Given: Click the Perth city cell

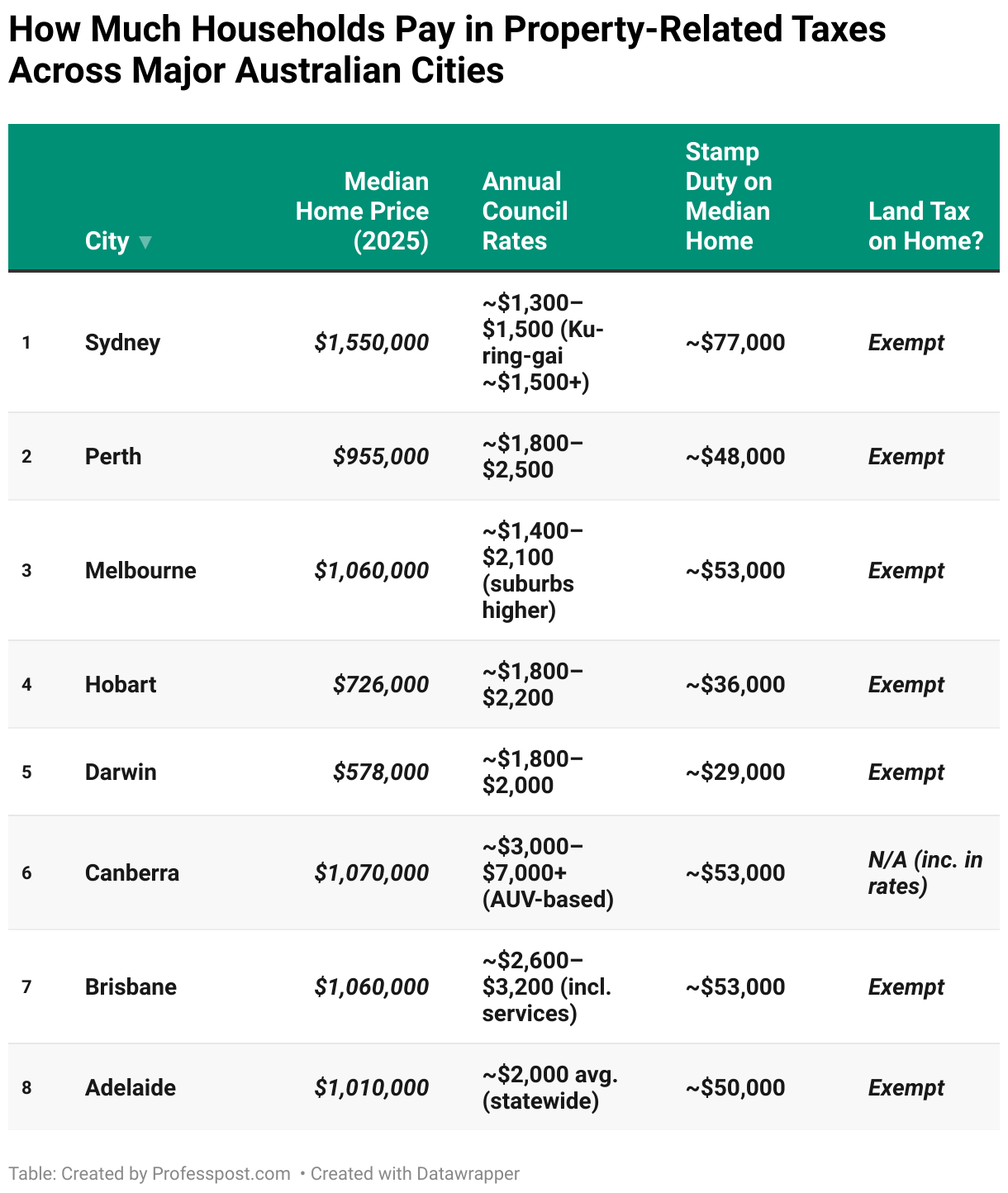Looking at the screenshot, I should (x=113, y=457).
